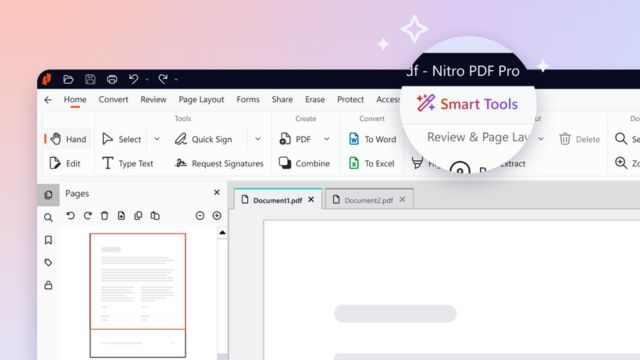Click the ribbon zoom-in magnifier icon

pos(621,163)
